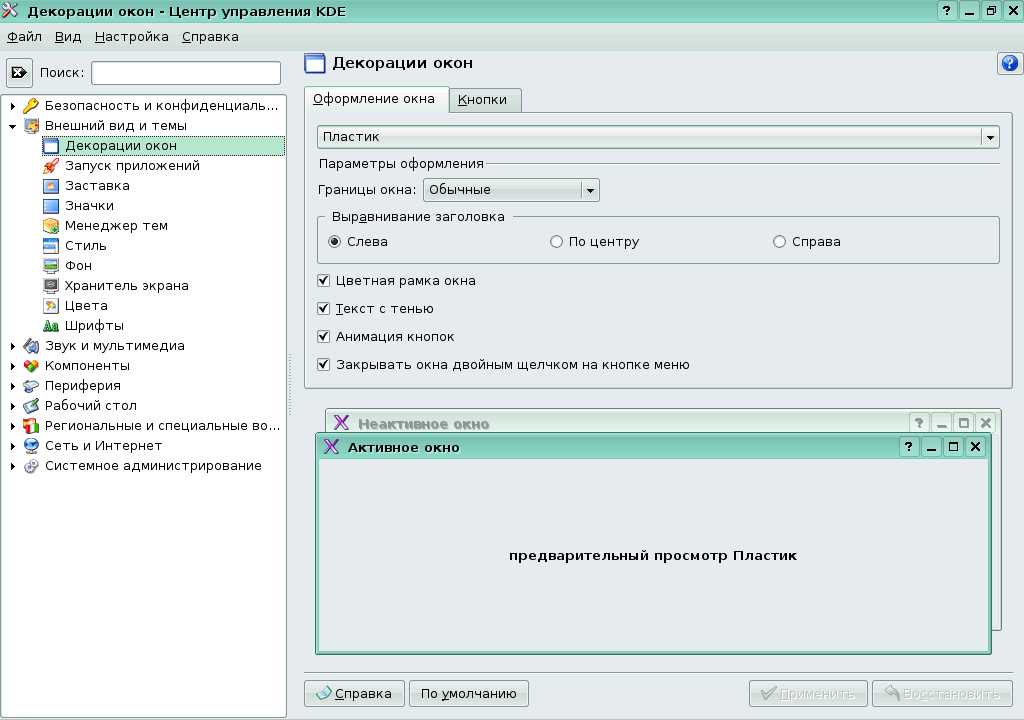Open the Пластик decoration dropdown
Screen dimensions: 1024x720
click(988, 137)
